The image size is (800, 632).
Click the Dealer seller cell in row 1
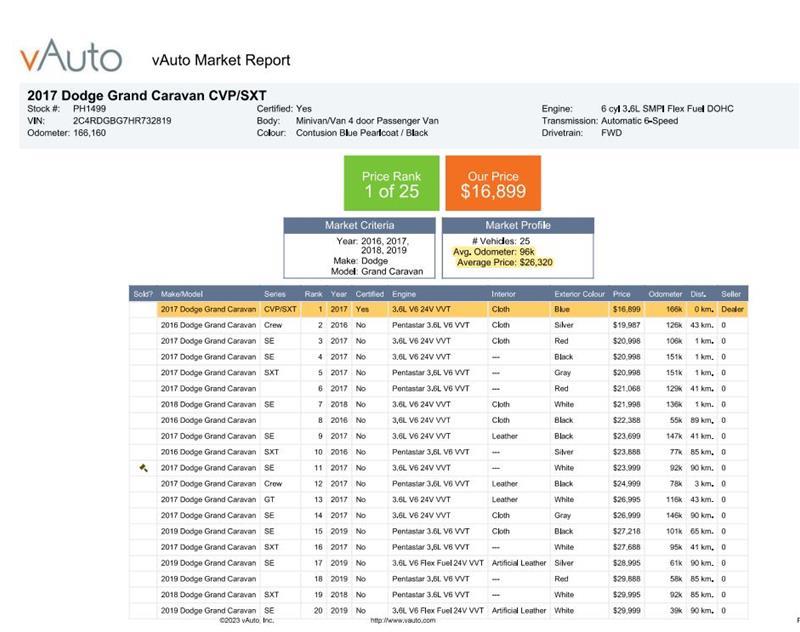(x=732, y=309)
